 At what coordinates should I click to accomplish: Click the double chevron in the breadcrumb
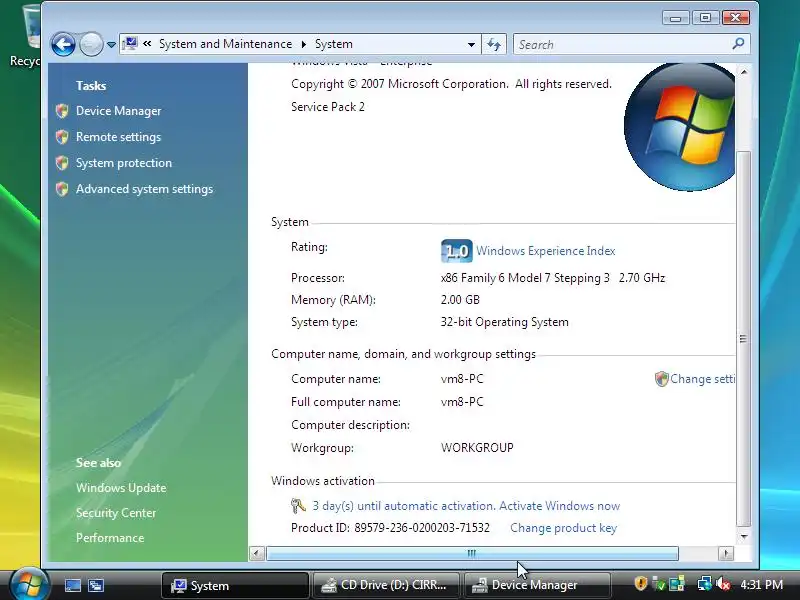point(147,44)
